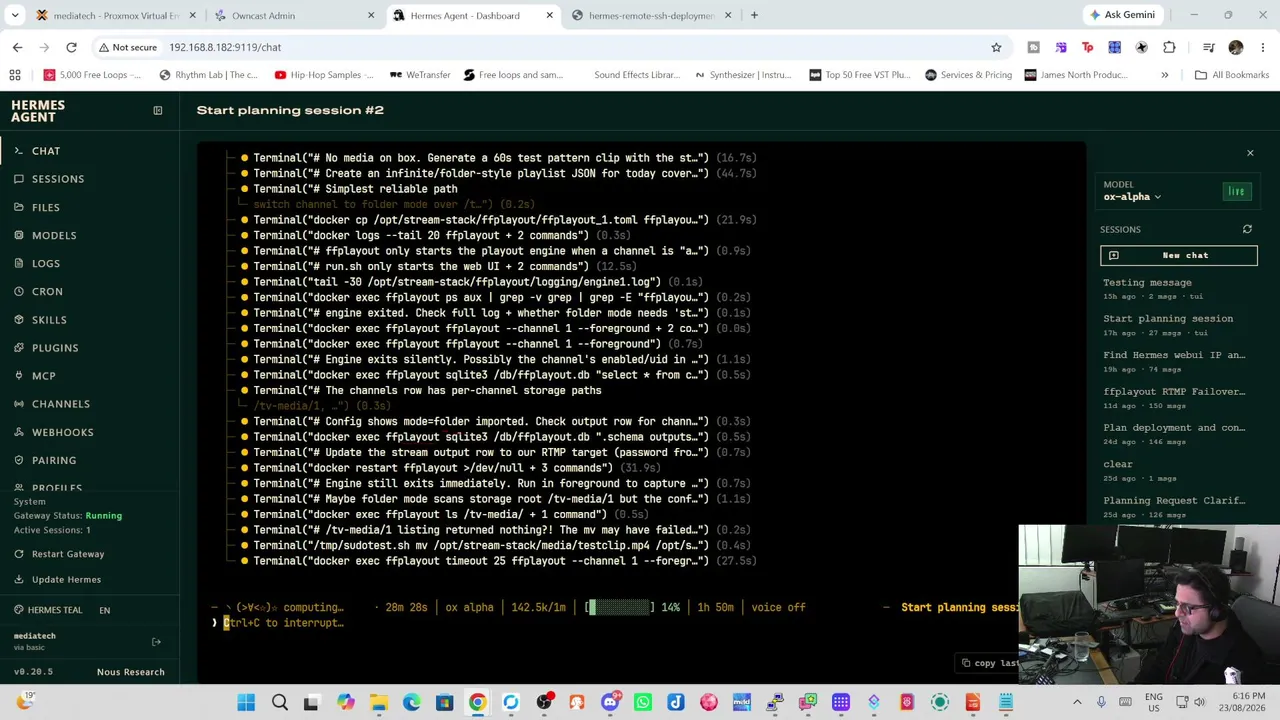Click the Ask Gemini button
Screen dimensions: 1280x720
(1122, 15)
